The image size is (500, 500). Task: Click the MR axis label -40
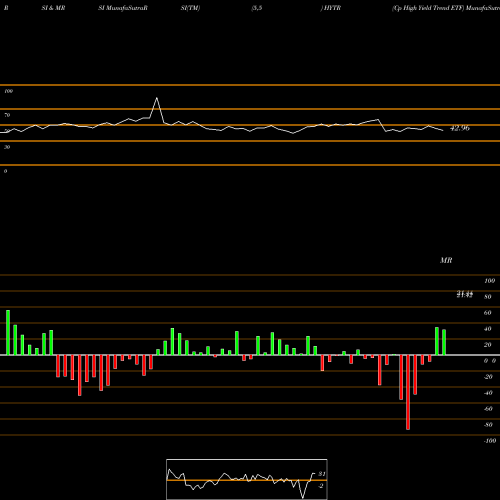[x=488, y=393]
